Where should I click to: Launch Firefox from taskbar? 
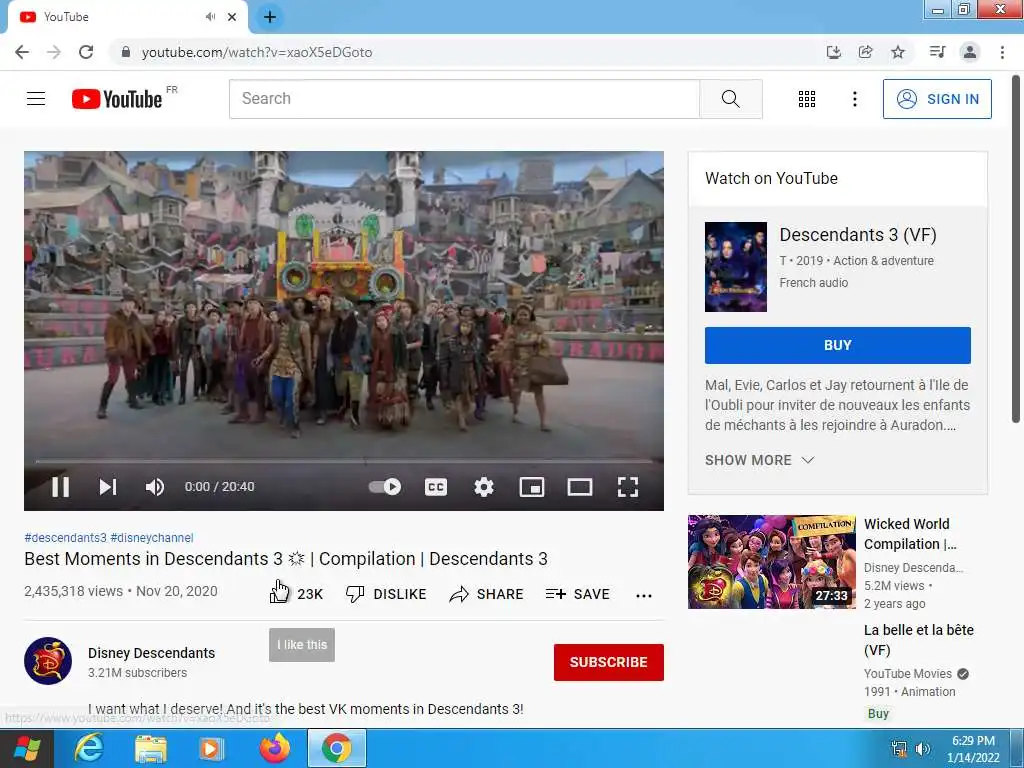(275, 748)
